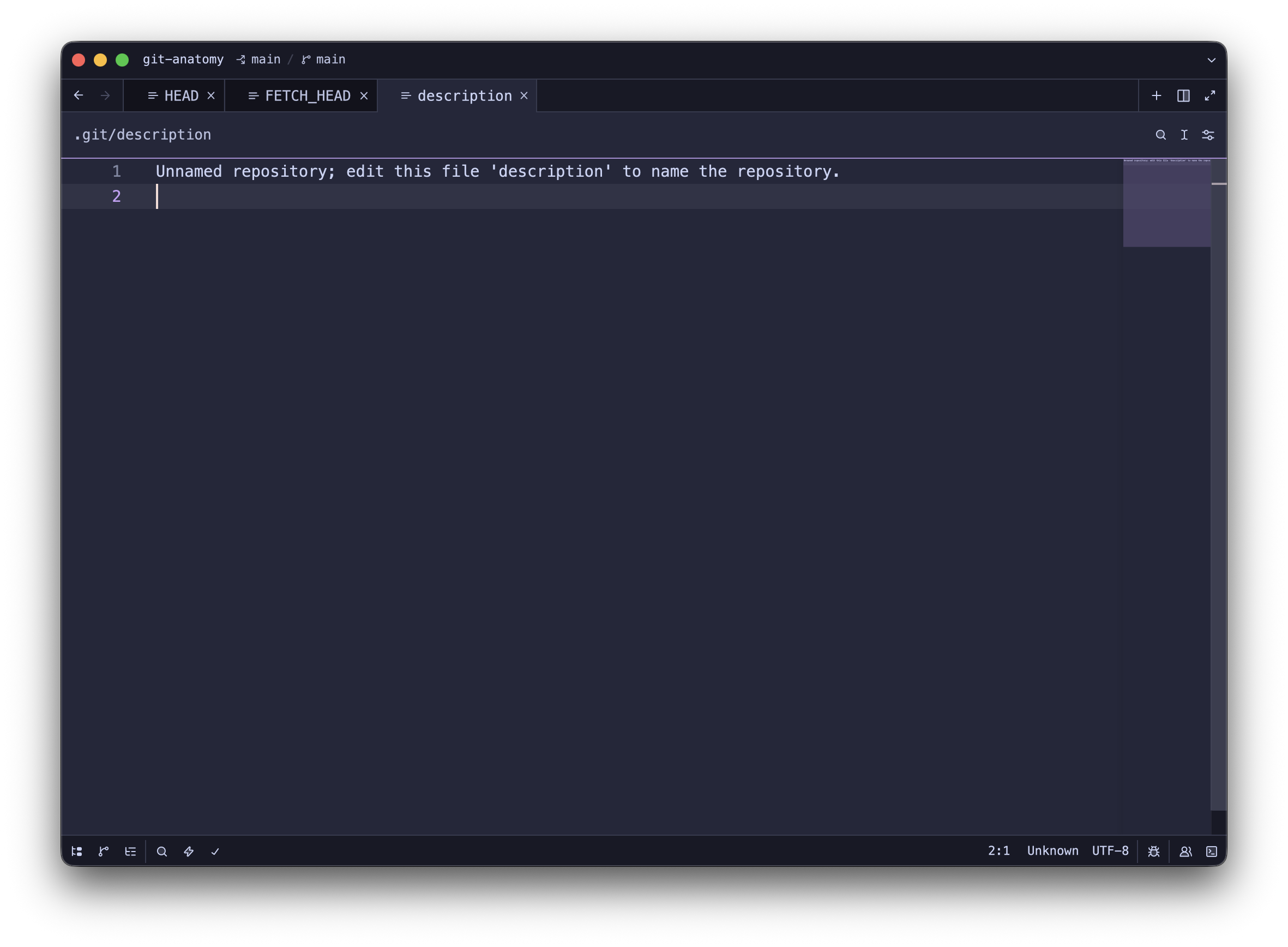This screenshot has height=947, width=1288.
Task: Open the git panel icon in status bar
Action: tap(104, 852)
